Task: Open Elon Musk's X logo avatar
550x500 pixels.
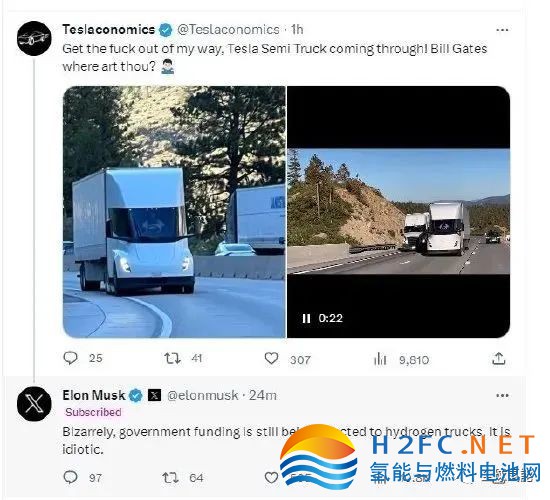Action: 34,404
